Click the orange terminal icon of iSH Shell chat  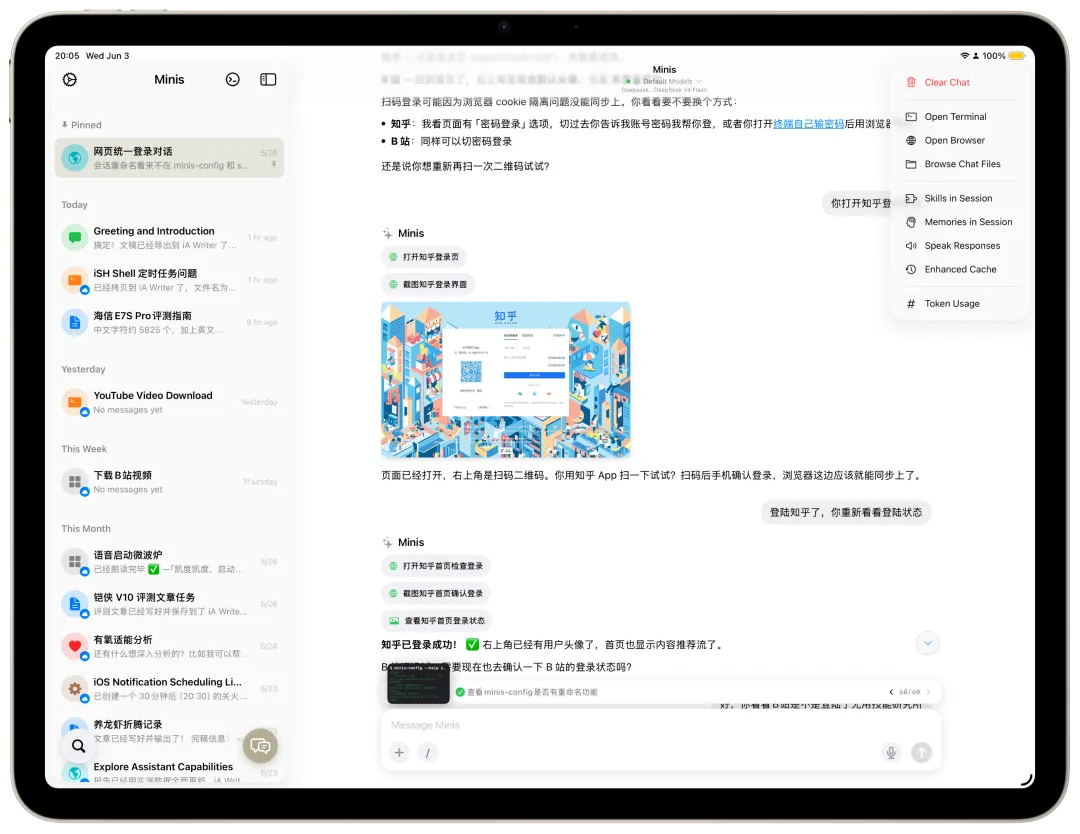pyautogui.click(x=74, y=280)
